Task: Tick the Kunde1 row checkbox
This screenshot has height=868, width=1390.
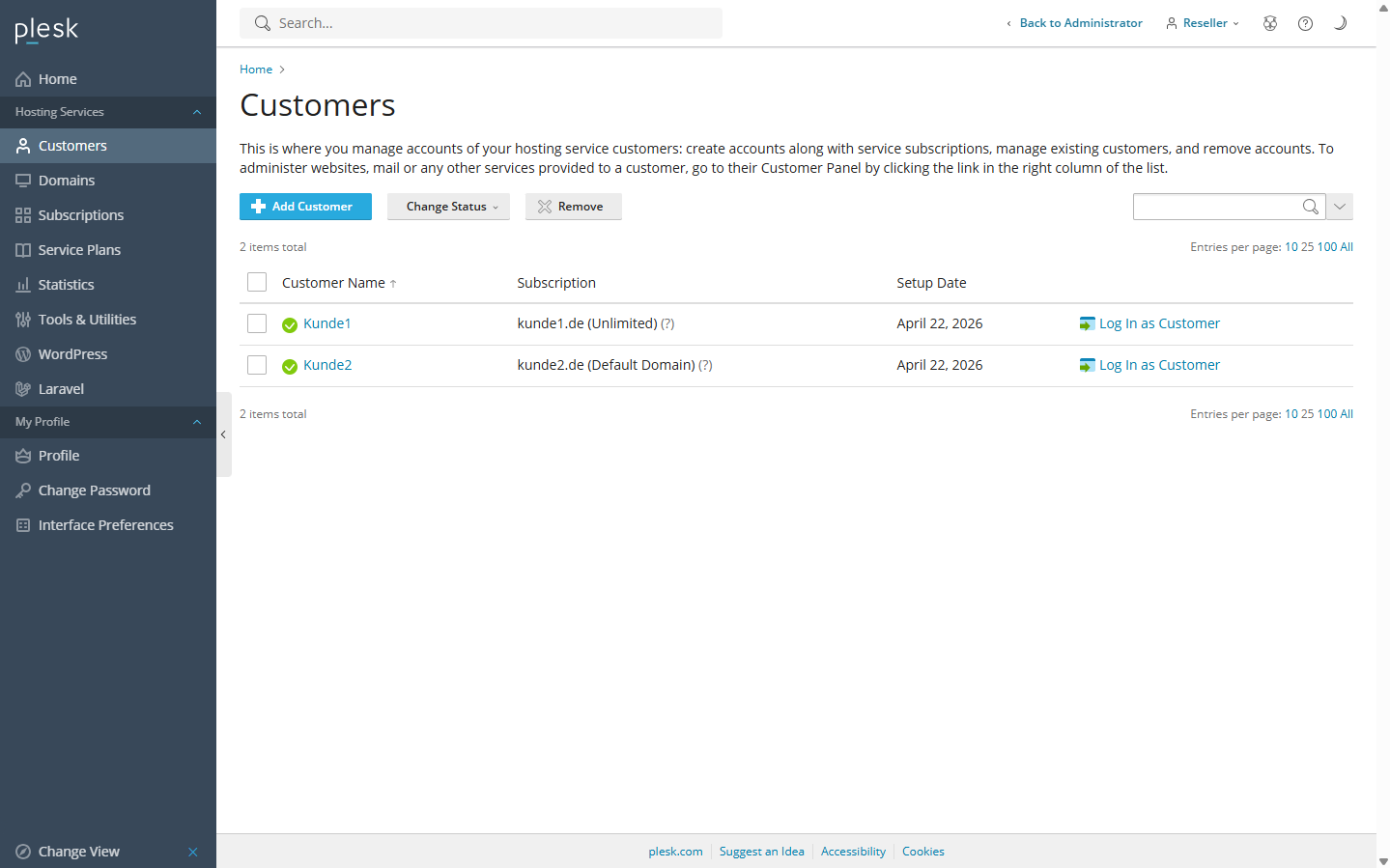Action: click(x=257, y=323)
